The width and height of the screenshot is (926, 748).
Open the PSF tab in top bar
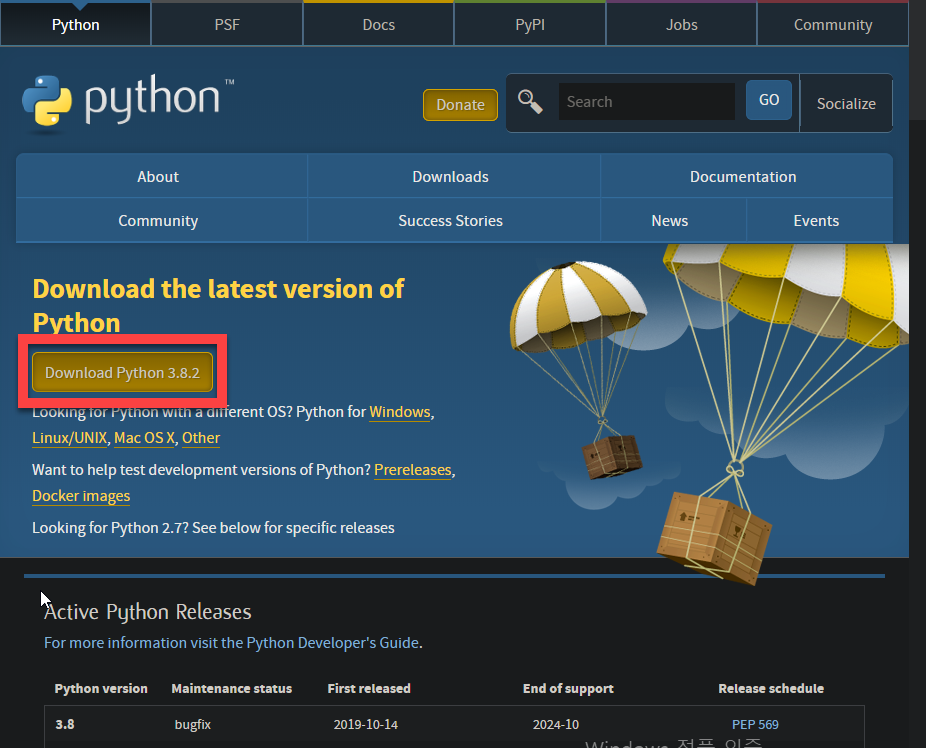pos(227,25)
